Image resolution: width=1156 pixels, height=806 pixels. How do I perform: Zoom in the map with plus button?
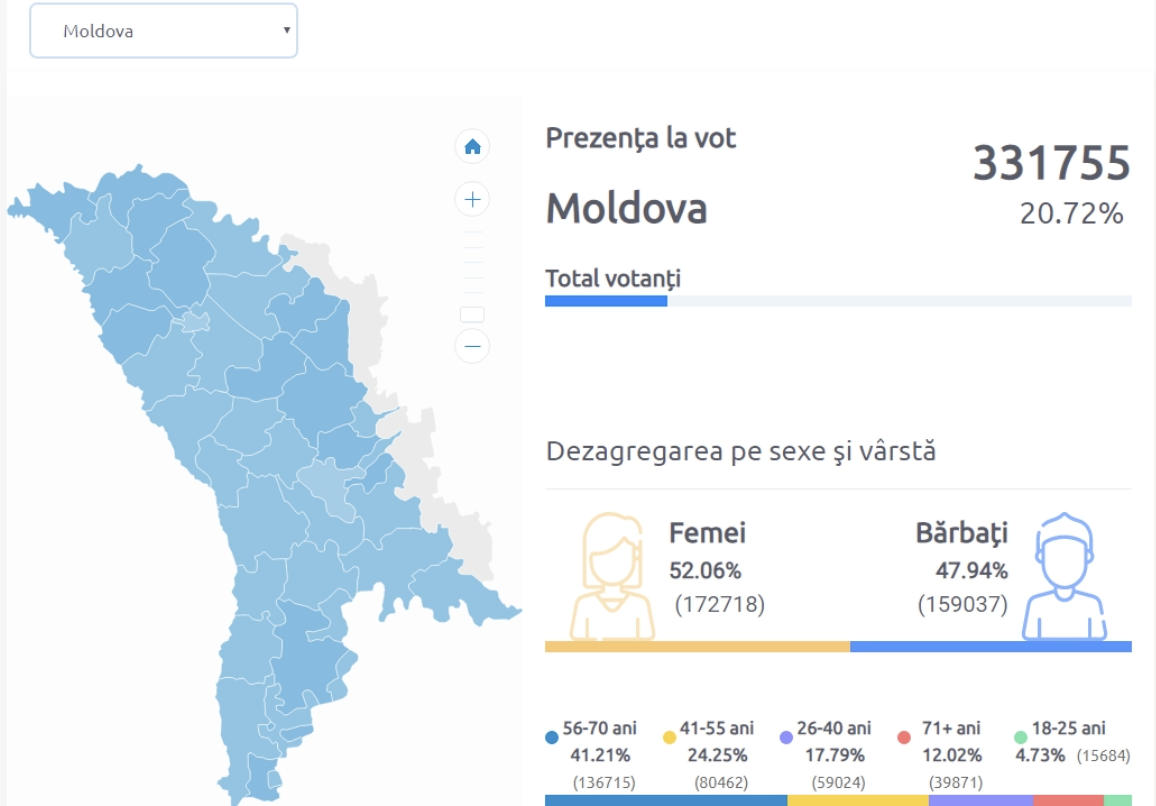(x=472, y=199)
